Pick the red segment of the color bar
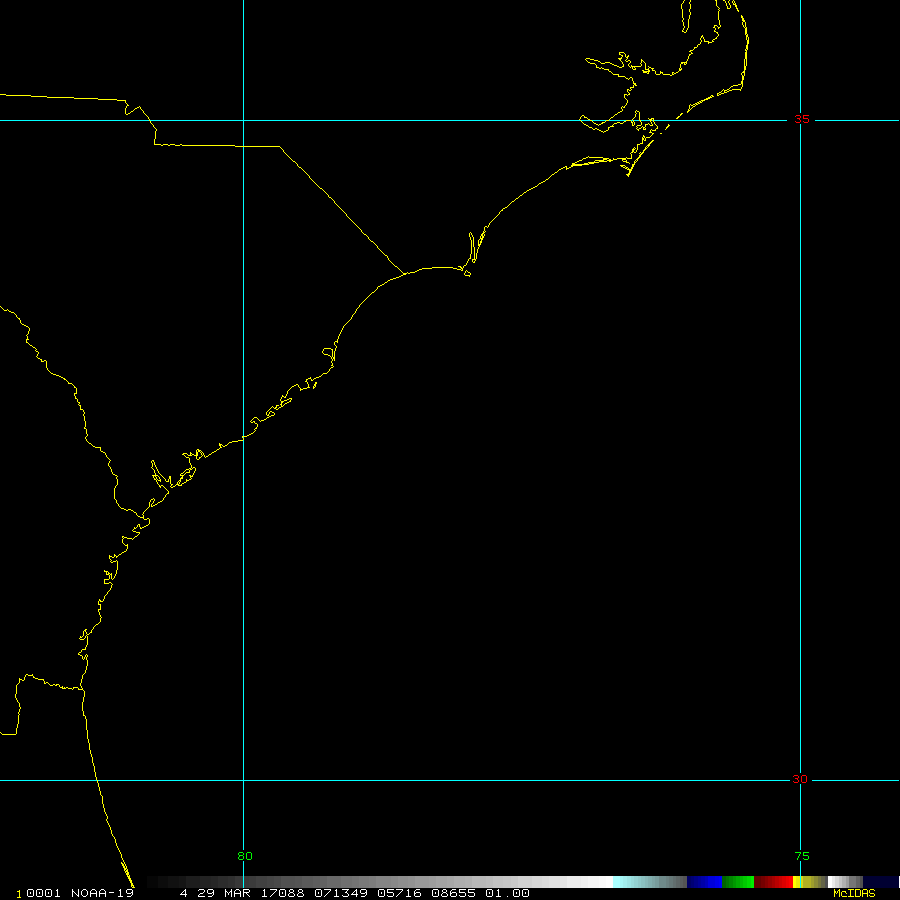 [x=773, y=882]
